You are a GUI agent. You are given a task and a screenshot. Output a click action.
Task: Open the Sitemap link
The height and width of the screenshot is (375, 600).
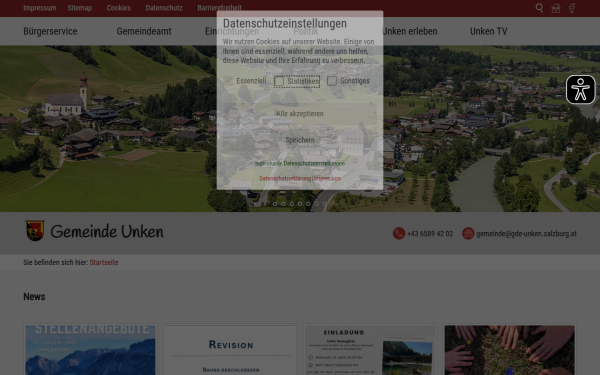[x=80, y=8]
